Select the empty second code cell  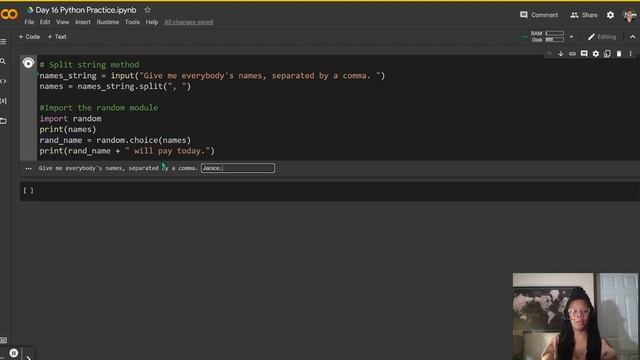coord(330,191)
